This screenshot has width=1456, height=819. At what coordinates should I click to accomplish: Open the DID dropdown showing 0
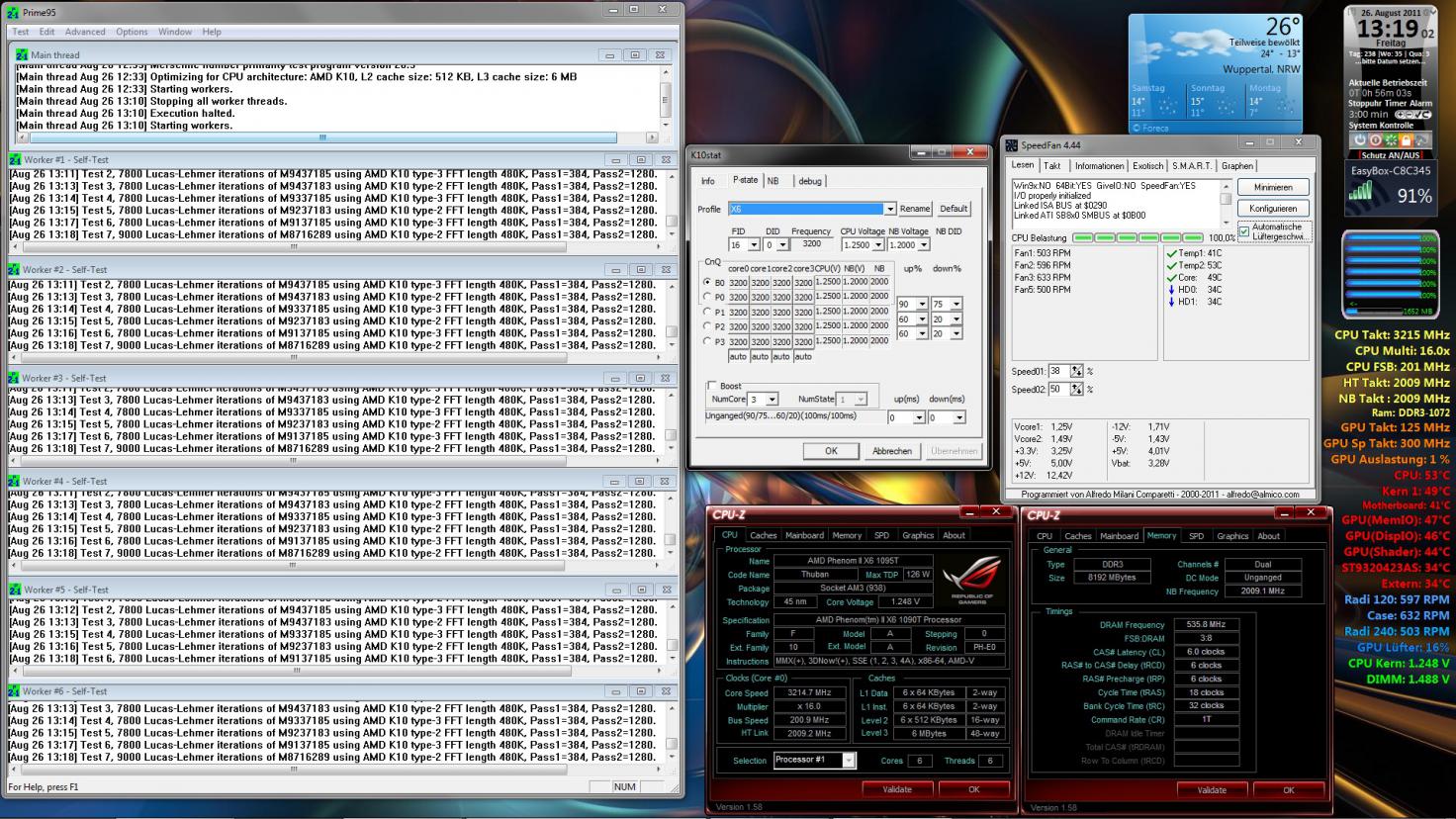click(x=783, y=244)
